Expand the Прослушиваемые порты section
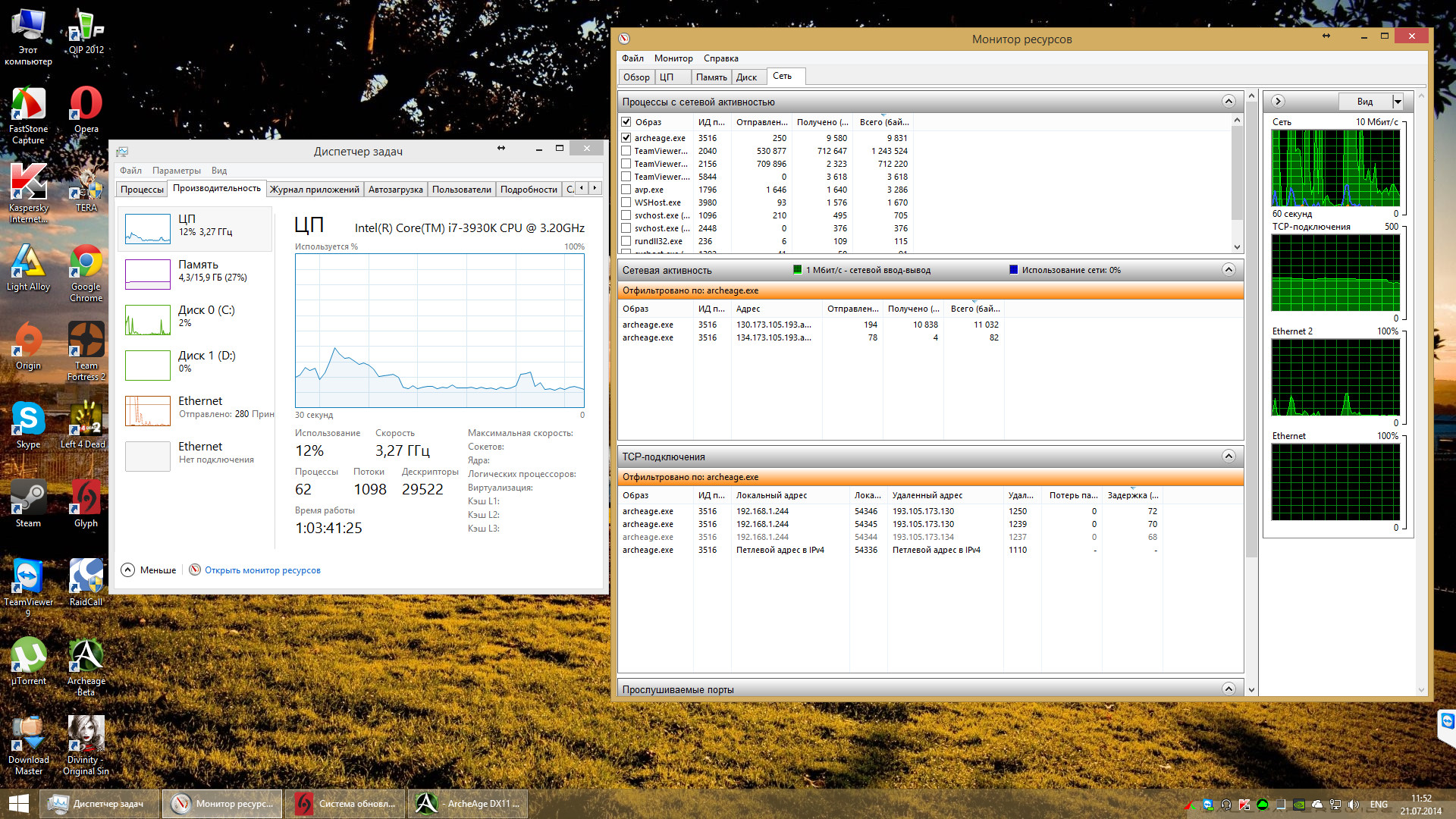The width and height of the screenshot is (1456, 819). (1229, 689)
